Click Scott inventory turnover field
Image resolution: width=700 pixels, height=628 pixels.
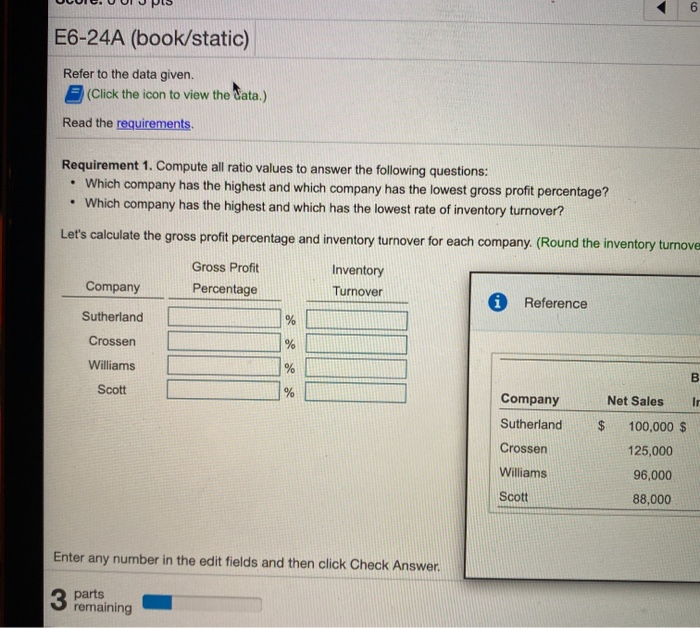[x=355, y=393]
